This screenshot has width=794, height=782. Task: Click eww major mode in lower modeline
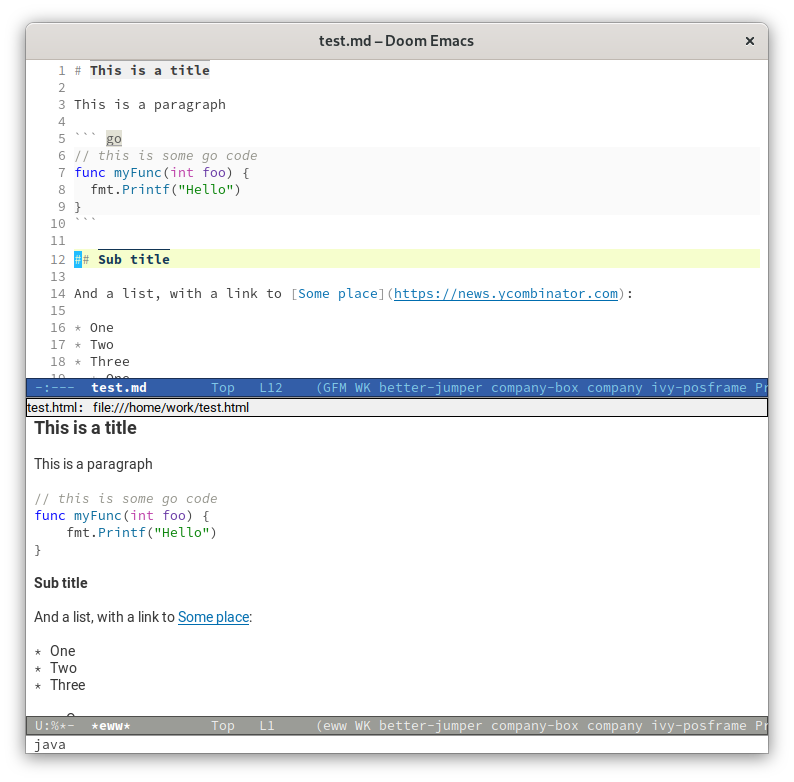point(335,726)
